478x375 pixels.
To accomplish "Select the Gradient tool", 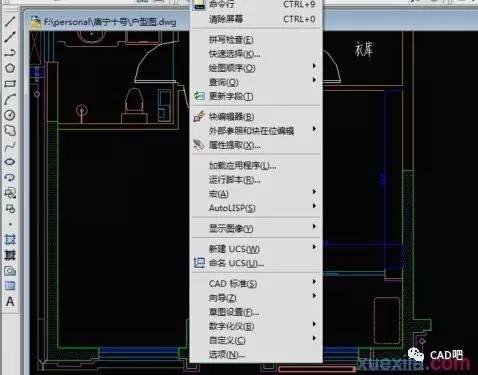I will [x=10, y=255].
